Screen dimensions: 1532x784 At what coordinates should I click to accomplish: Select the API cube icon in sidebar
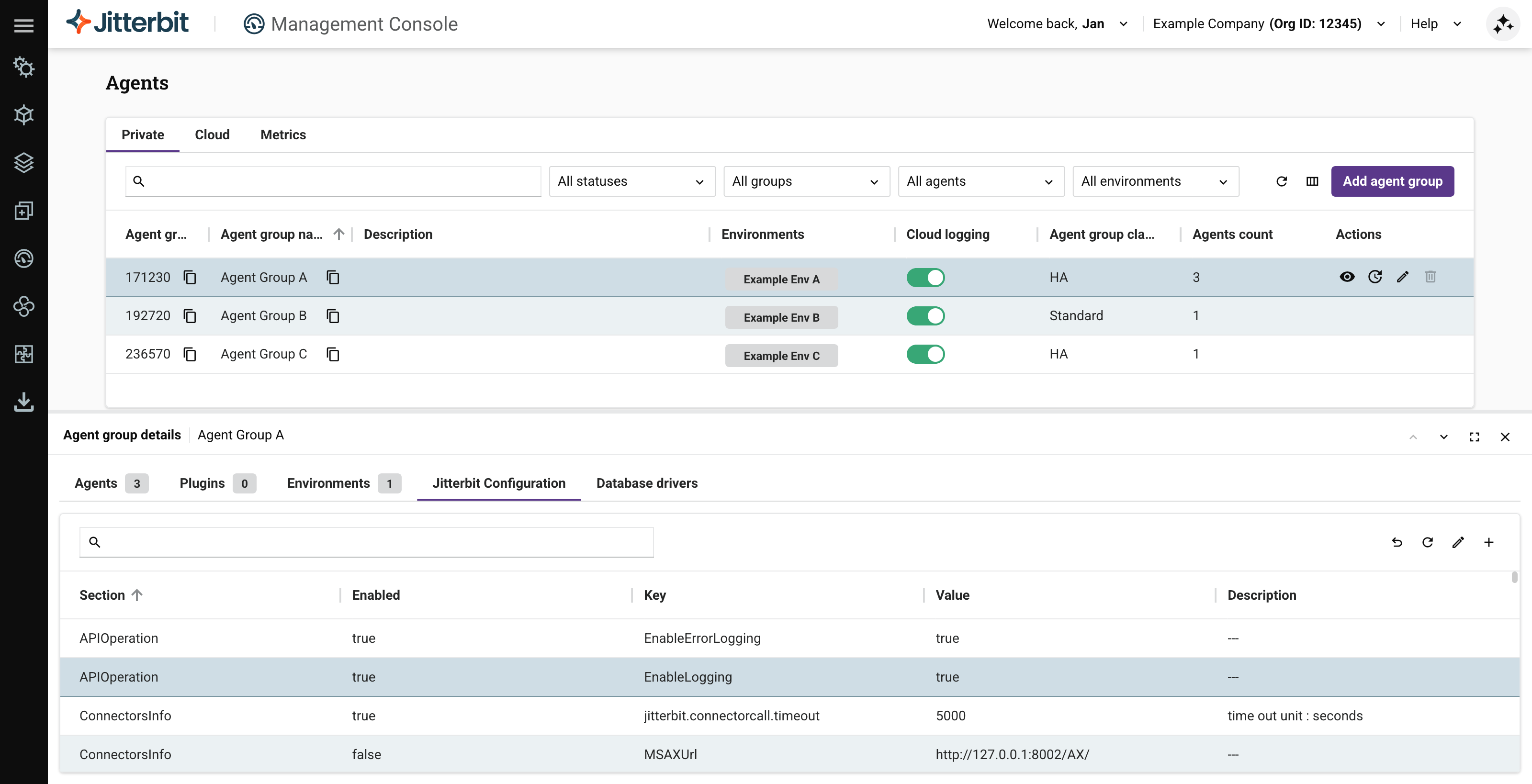pos(24,115)
